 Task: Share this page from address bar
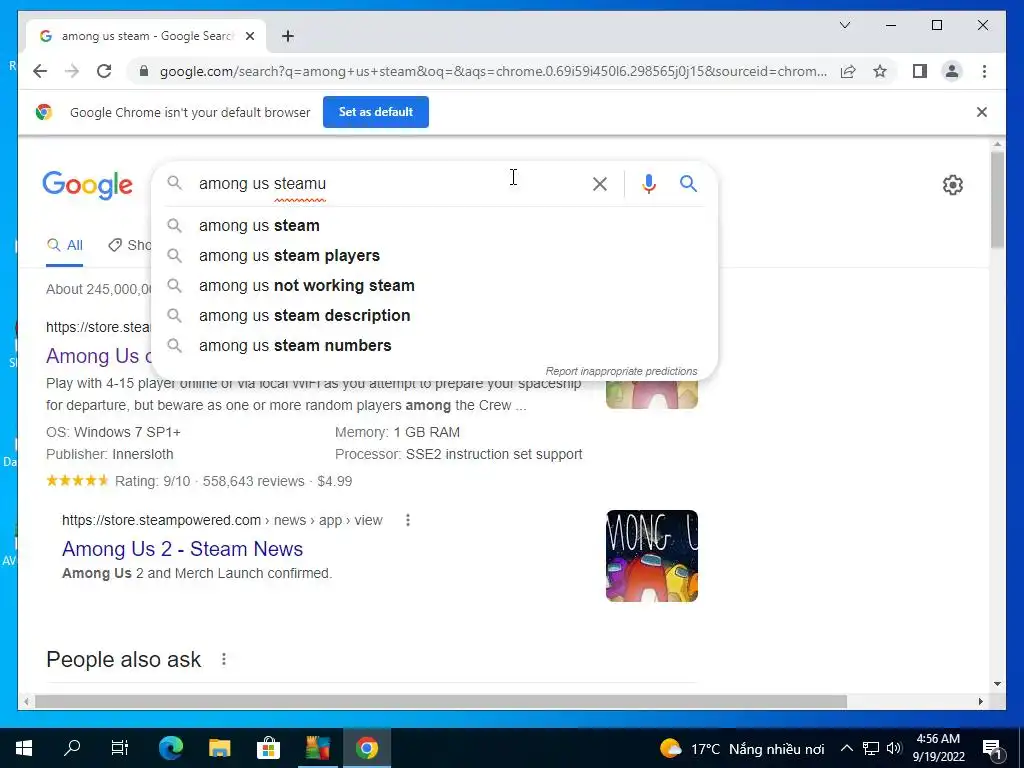point(848,71)
